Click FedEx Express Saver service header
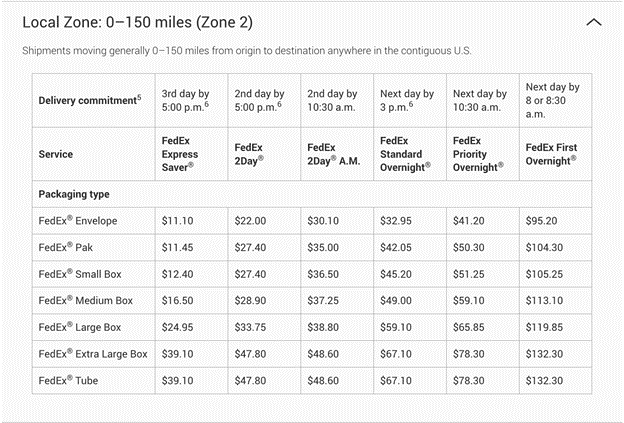 click(x=180, y=154)
